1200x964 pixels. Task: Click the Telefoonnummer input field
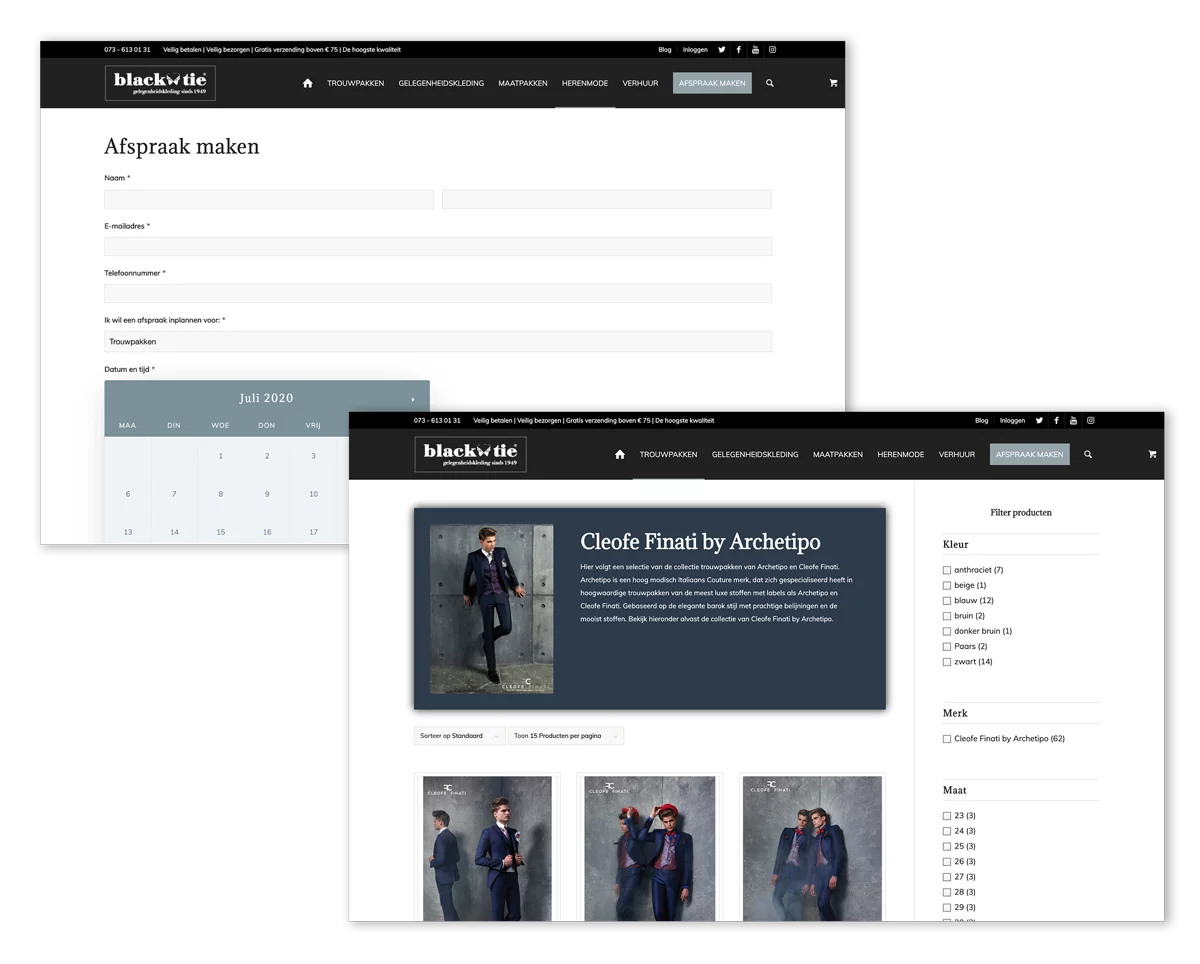click(438, 293)
